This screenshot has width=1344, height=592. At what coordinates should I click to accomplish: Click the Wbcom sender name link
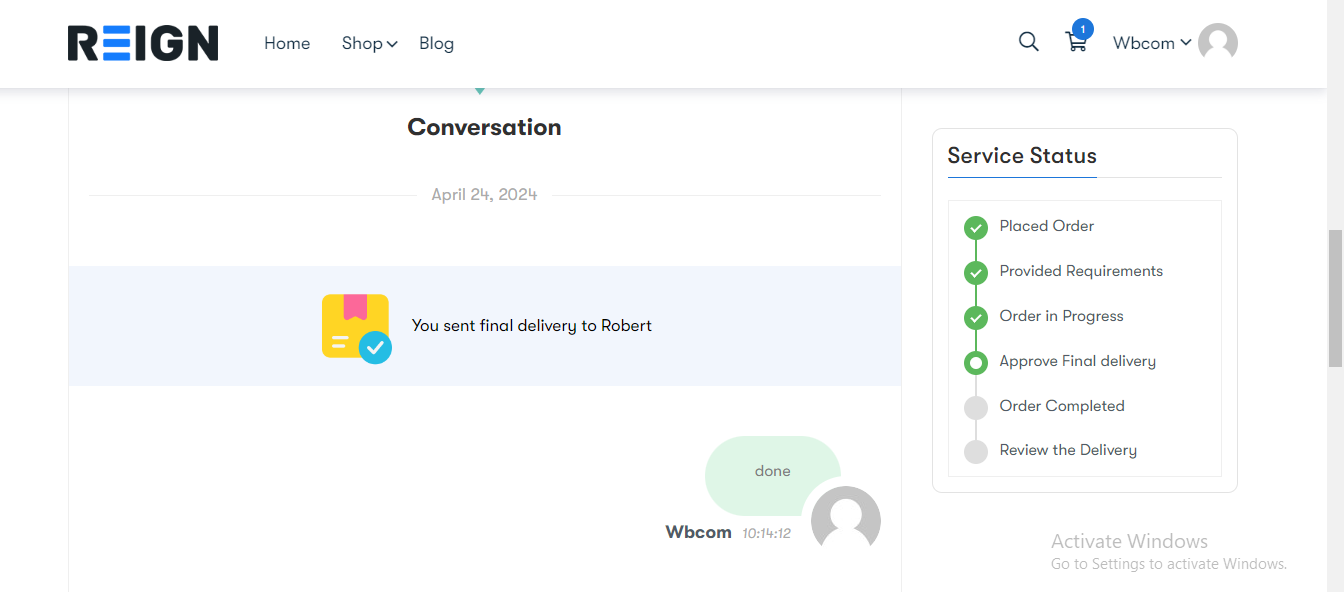point(698,532)
